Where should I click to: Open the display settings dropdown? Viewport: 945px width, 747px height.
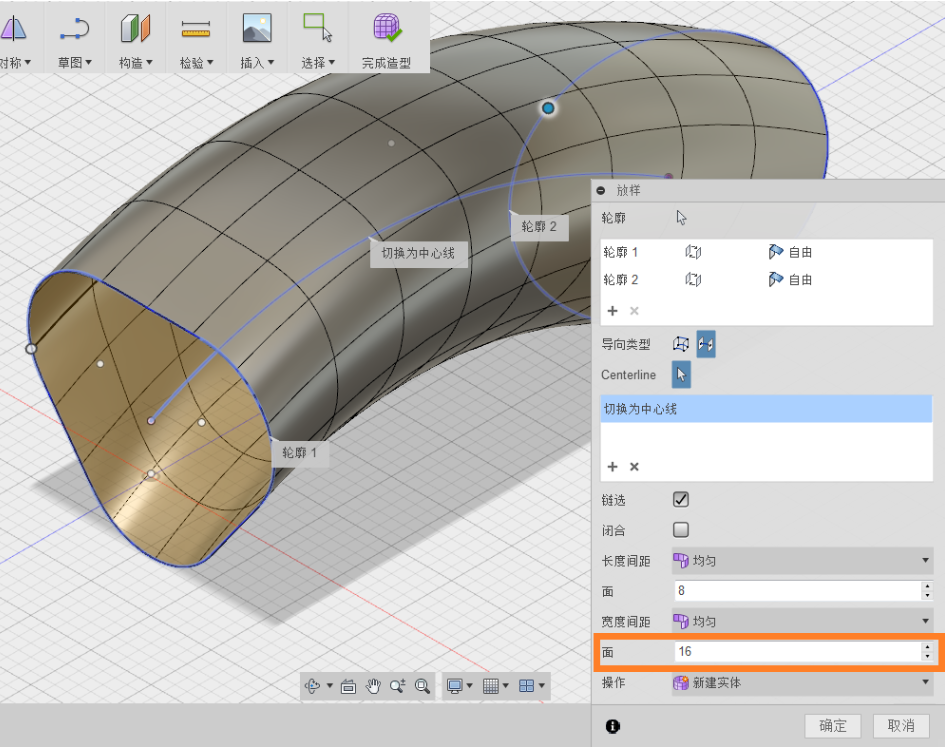(464, 686)
